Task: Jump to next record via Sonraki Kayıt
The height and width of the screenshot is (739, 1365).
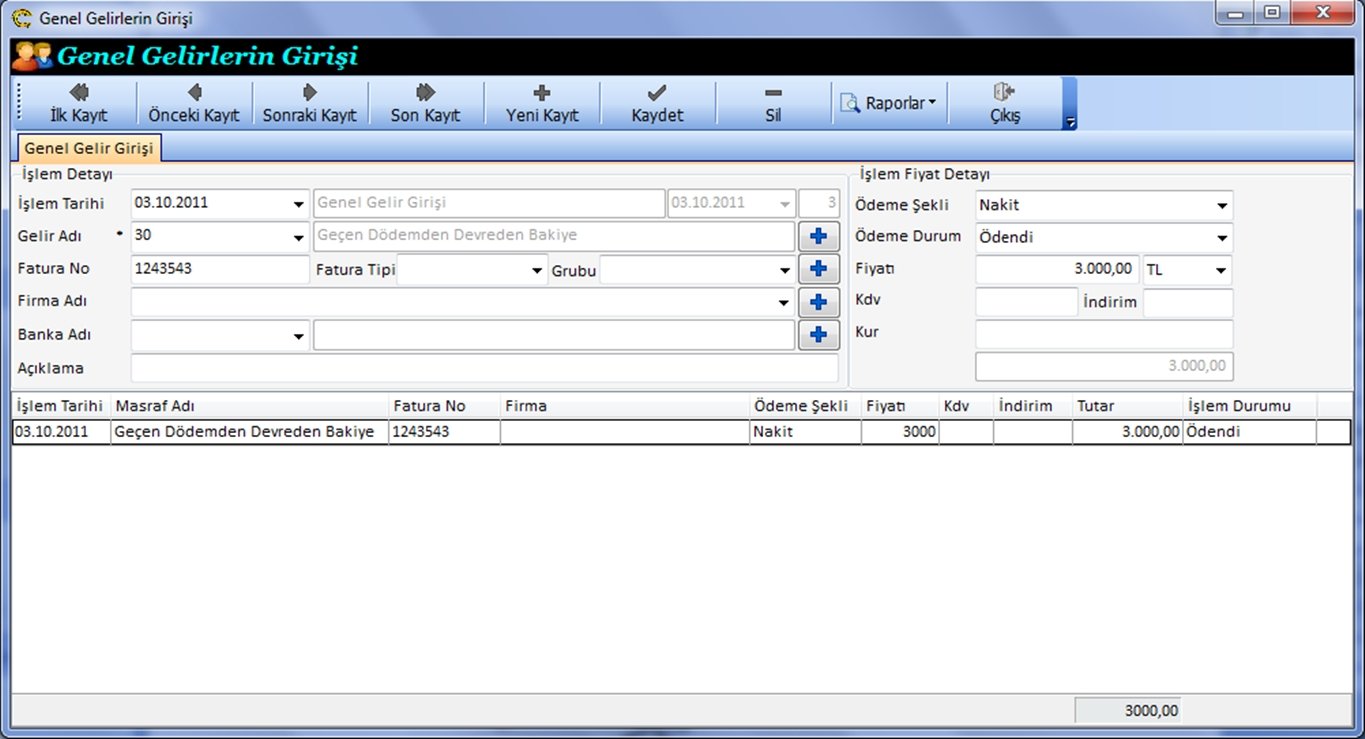Action: pyautogui.click(x=309, y=103)
